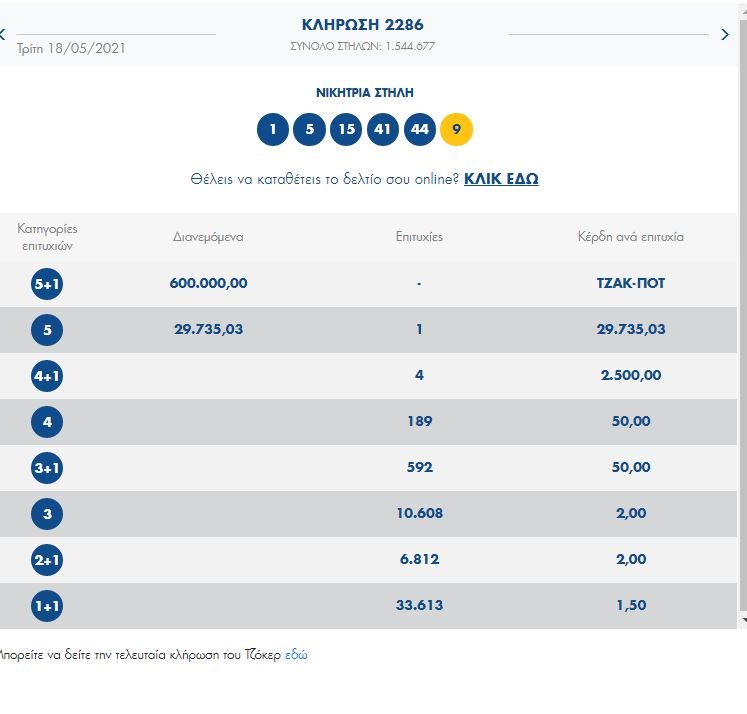Select the 3+1 category badge
The image size is (747, 714).
pos(47,468)
